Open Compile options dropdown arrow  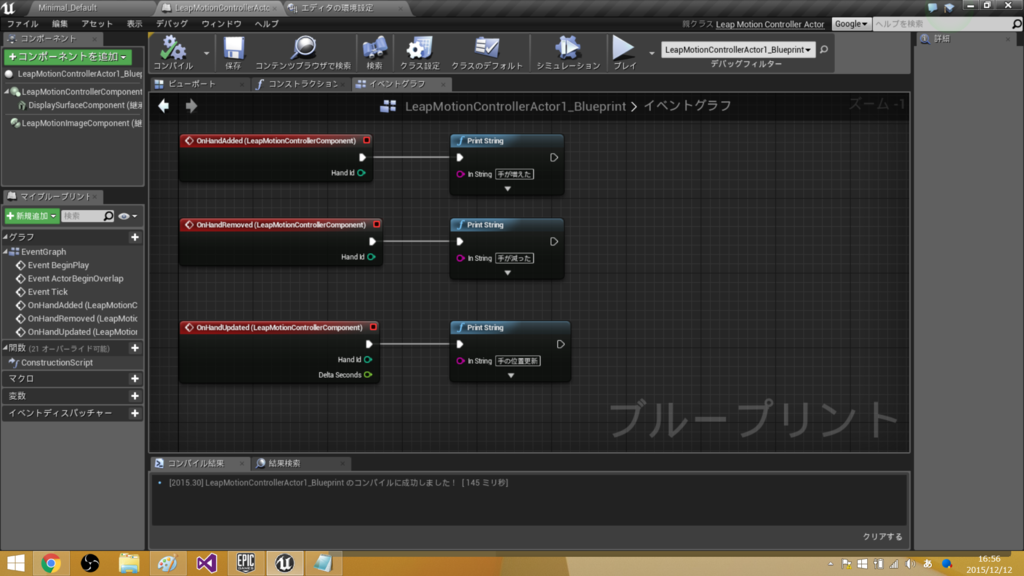click(x=206, y=53)
